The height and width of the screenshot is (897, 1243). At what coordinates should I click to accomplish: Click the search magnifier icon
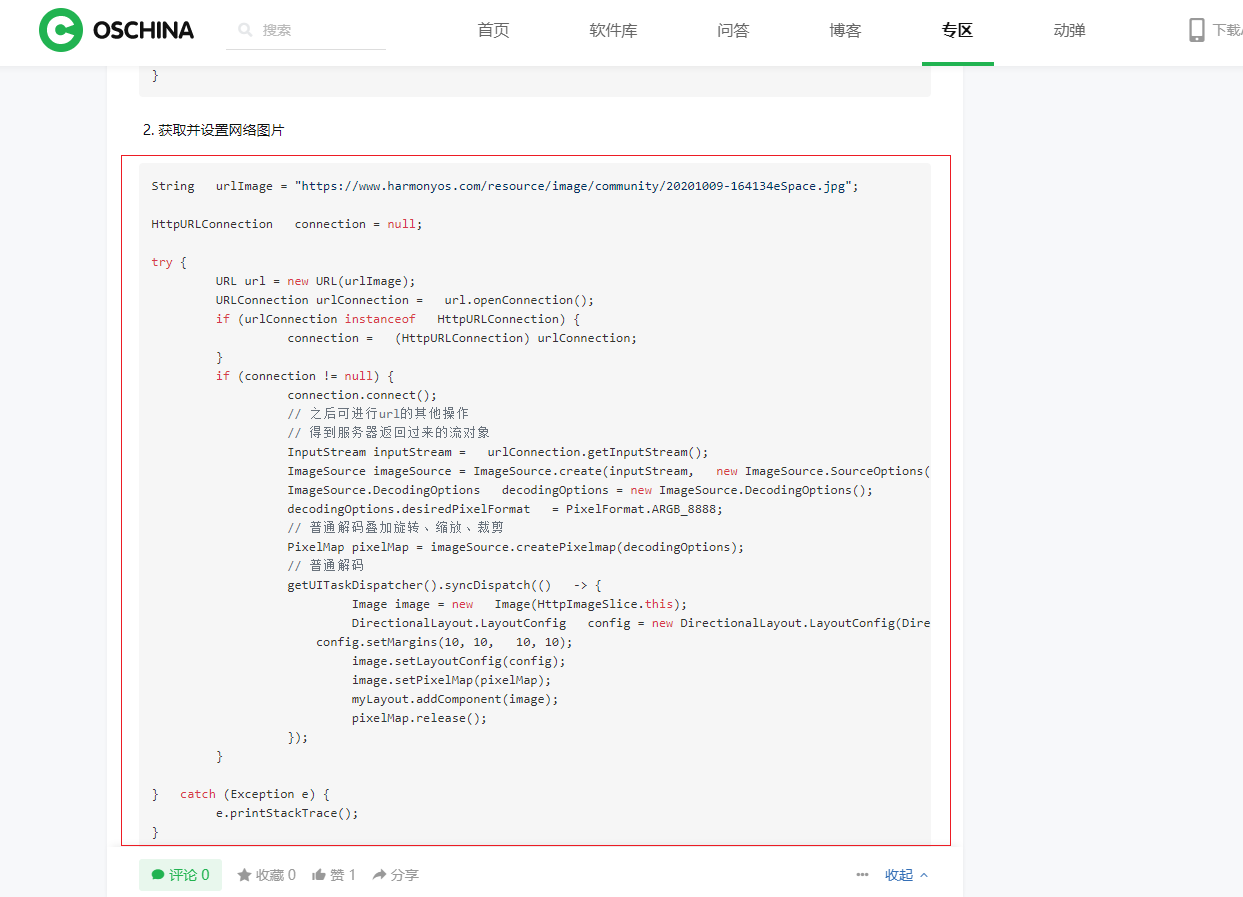pos(245,30)
